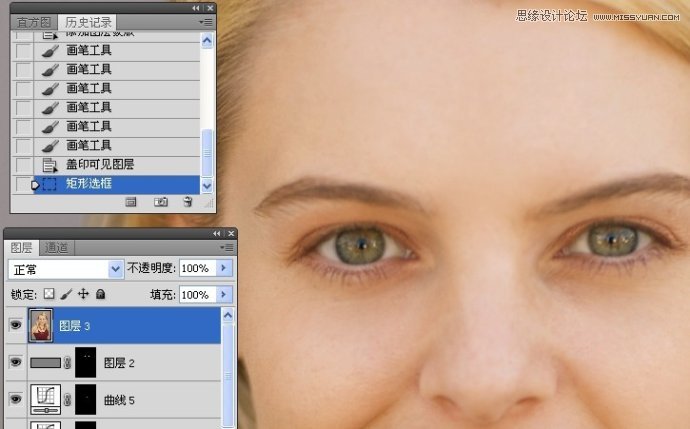Toggle visibility of 图层 2
This screenshot has width=690, height=429.
pos(15,362)
